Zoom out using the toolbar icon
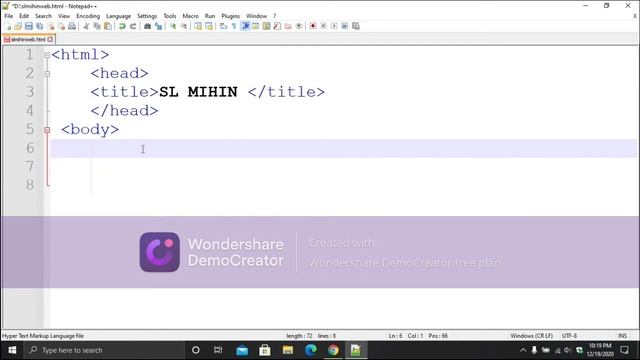The image size is (640, 360). click(184, 26)
